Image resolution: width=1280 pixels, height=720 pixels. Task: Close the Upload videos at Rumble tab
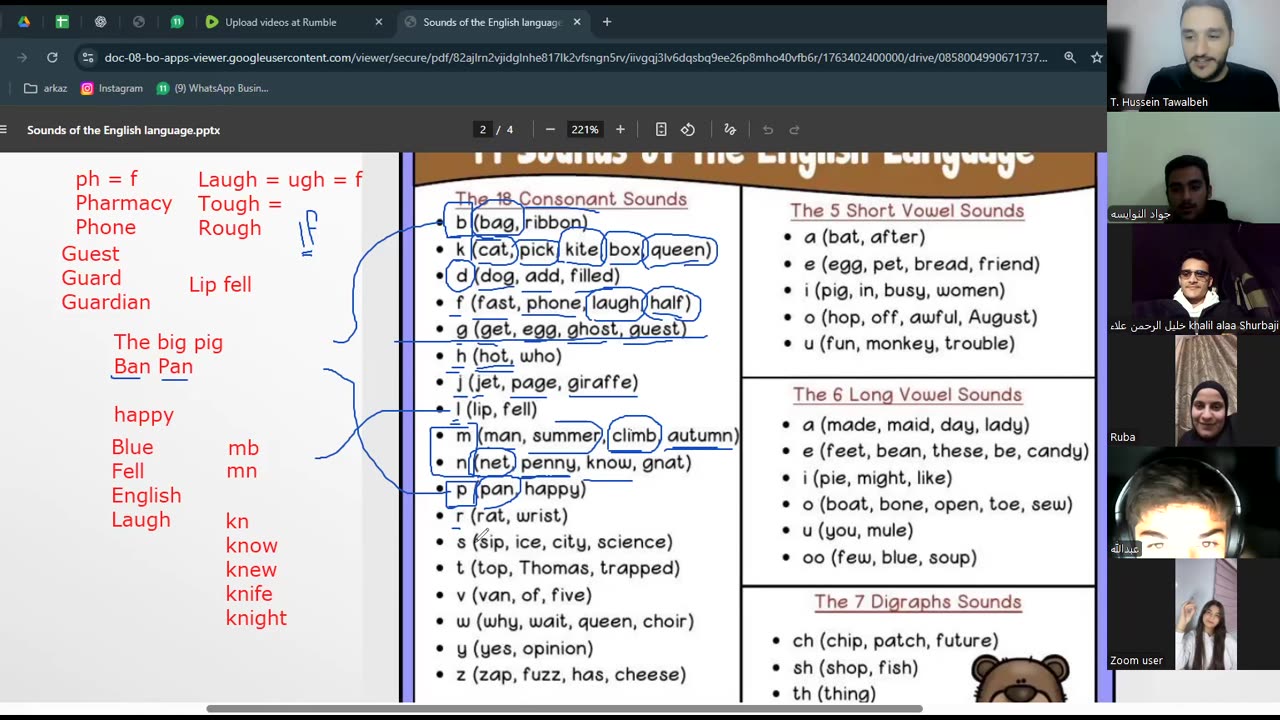(x=378, y=22)
